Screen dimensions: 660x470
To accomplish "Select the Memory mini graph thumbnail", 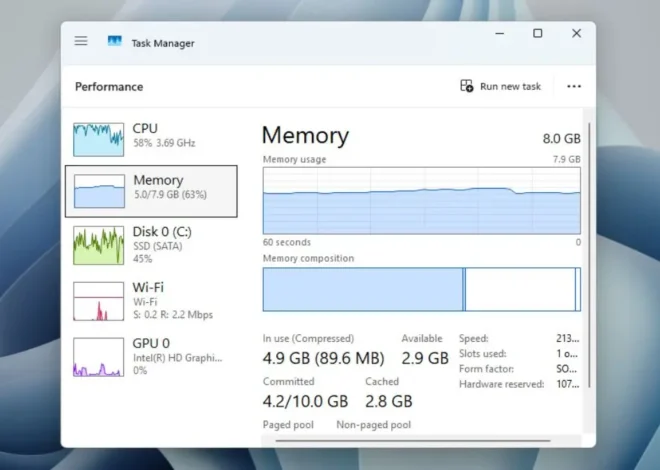I will click(x=99, y=191).
